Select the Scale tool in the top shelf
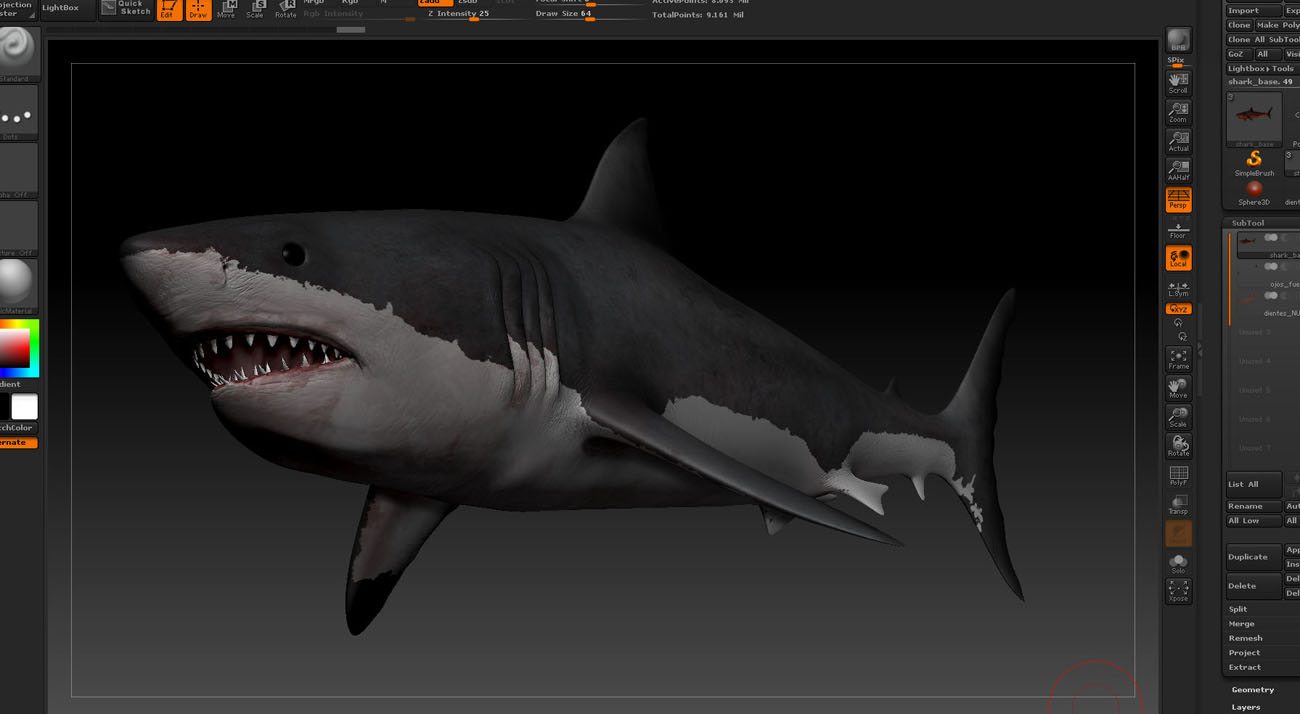This screenshot has height=714, width=1300. [x=255, y=10]
